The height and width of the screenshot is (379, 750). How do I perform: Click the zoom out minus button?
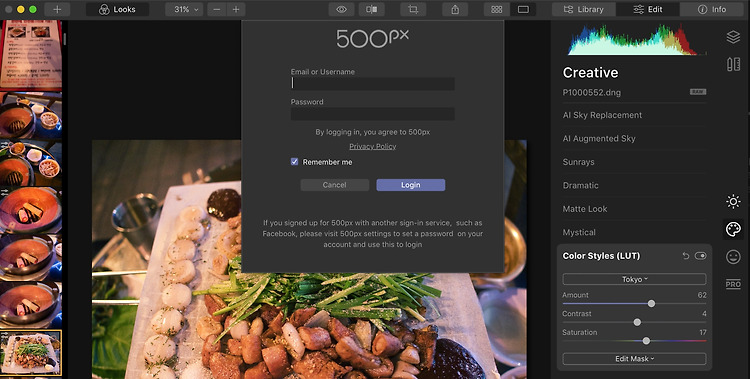pos(217,10)
